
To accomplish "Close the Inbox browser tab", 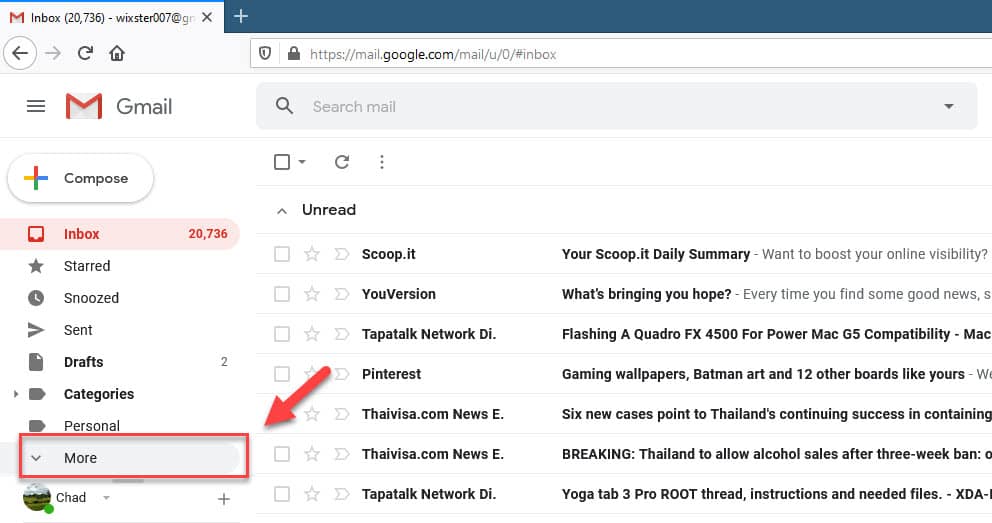I will (x=207, y=18).
